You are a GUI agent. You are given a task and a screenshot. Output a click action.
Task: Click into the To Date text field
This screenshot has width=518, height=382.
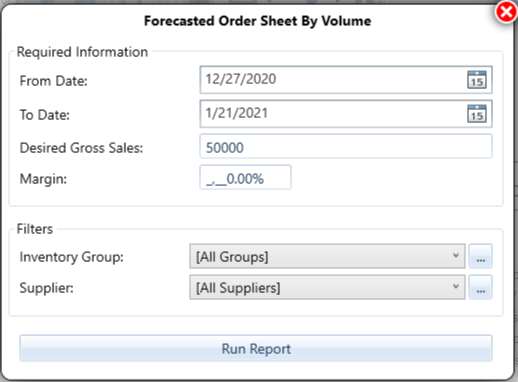click(333, 114)
